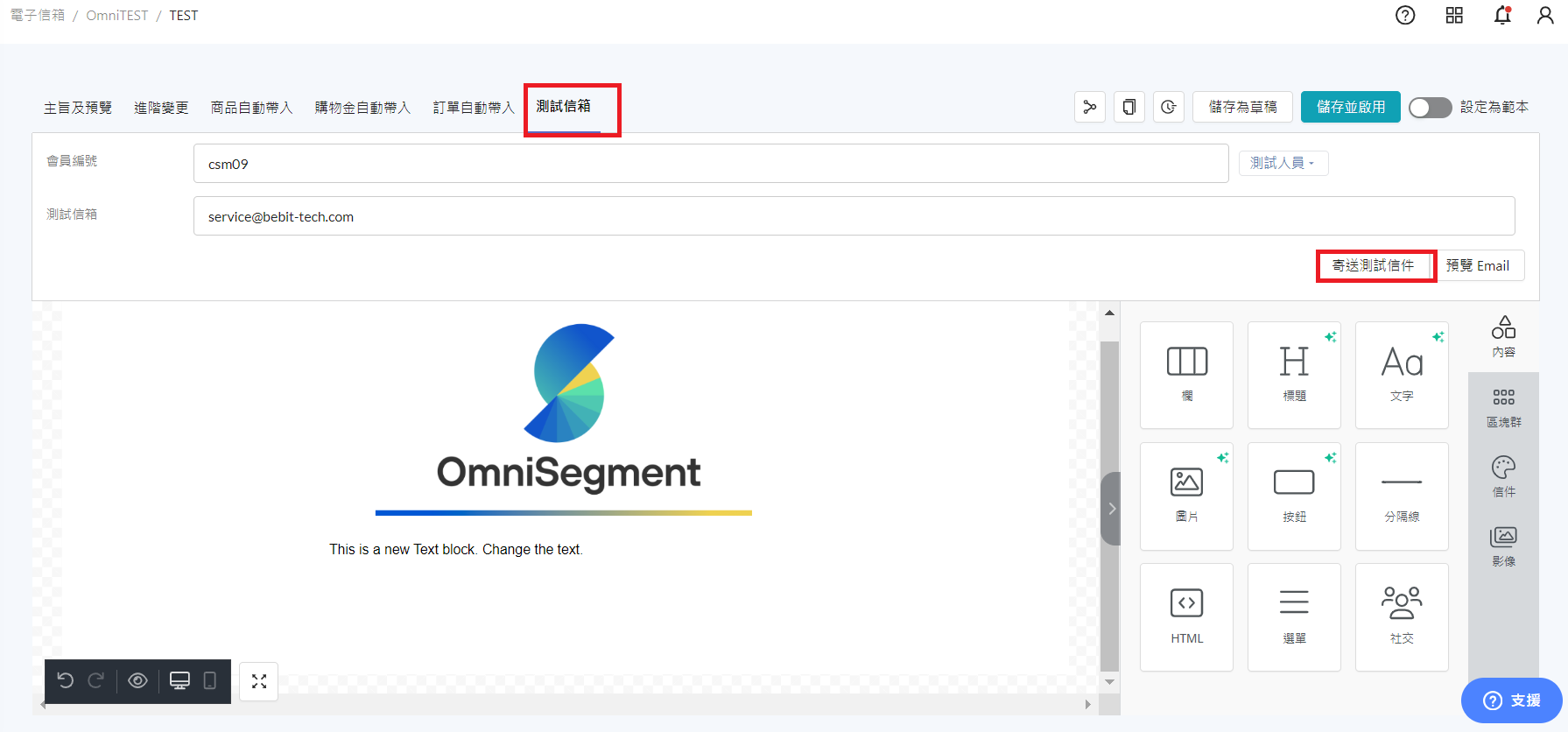The image size is (1568, 732).
Task: Add a Heading (標題) content block
Action: point(1294,375)
